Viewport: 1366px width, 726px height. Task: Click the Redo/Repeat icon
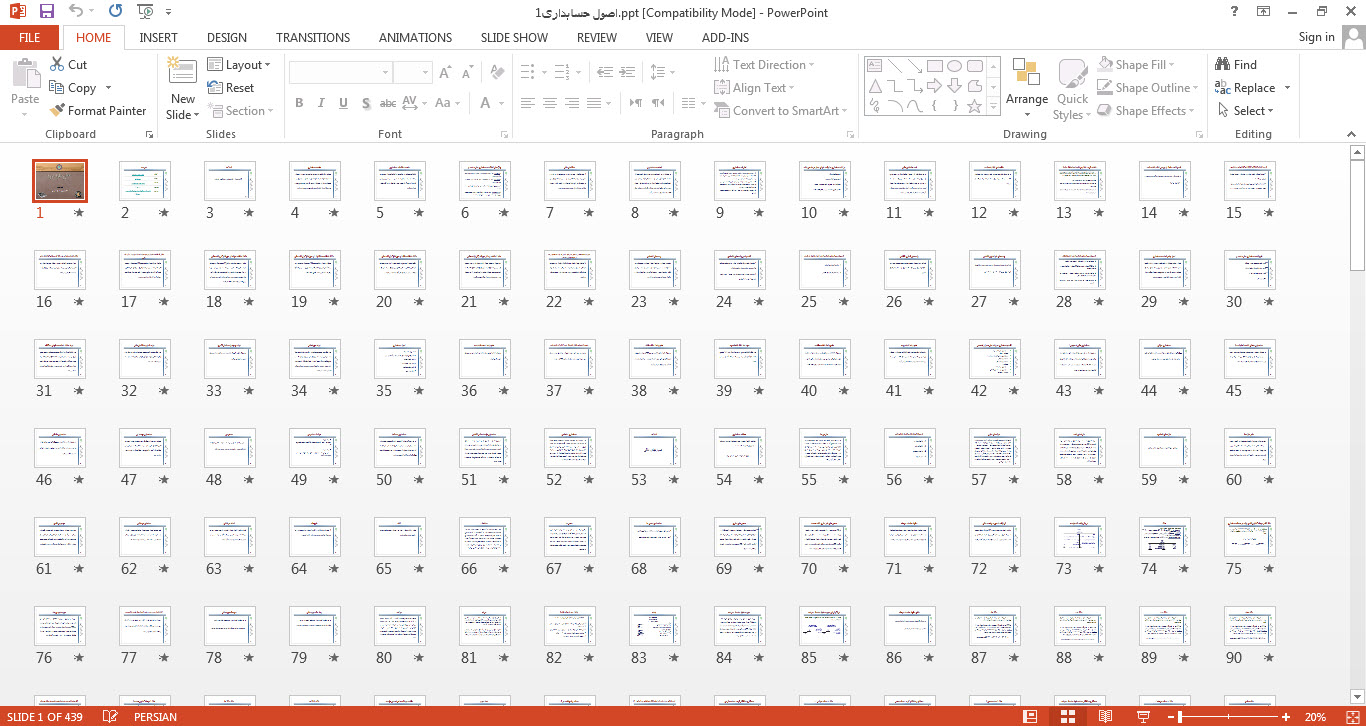pos(115,12)
